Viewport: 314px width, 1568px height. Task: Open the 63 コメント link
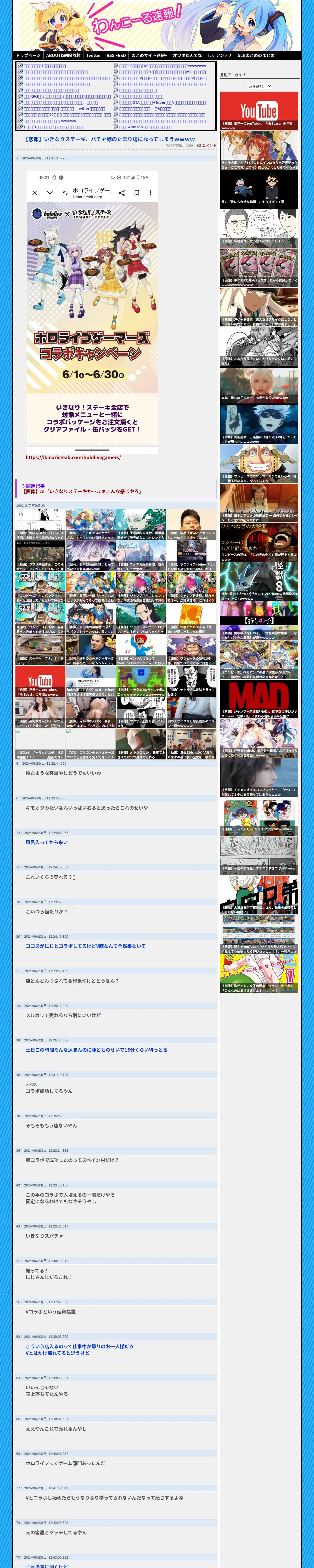pos(207,146)
